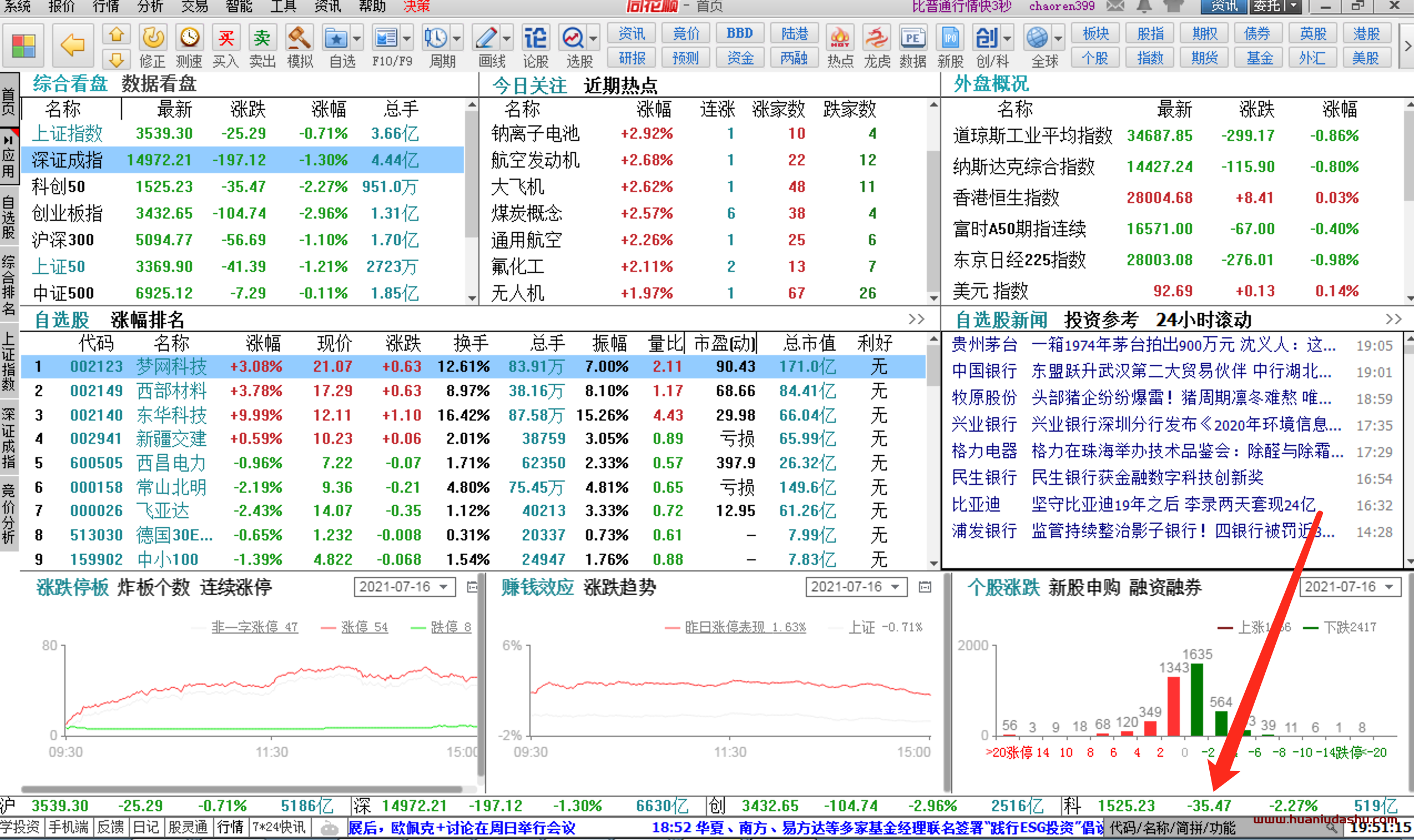Screen dimensions: 1414x840
Task: Switch to the 融资融券 tab
Action: (x=1165, y=587)
